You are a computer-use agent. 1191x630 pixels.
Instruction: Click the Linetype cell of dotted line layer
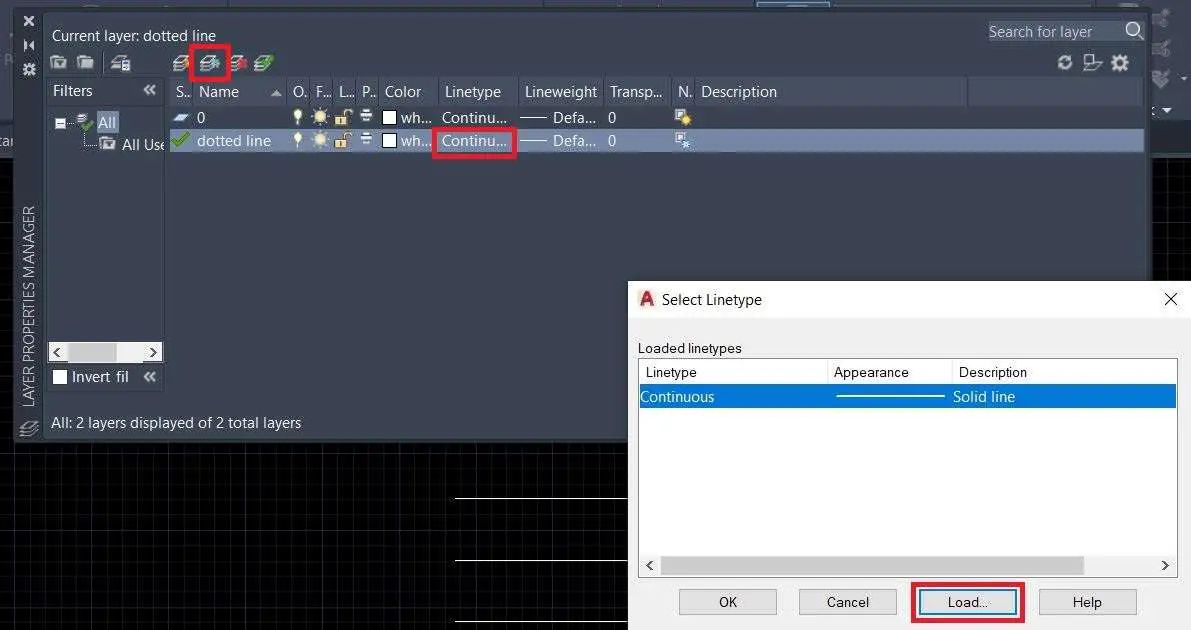click(x=473, y=141)
